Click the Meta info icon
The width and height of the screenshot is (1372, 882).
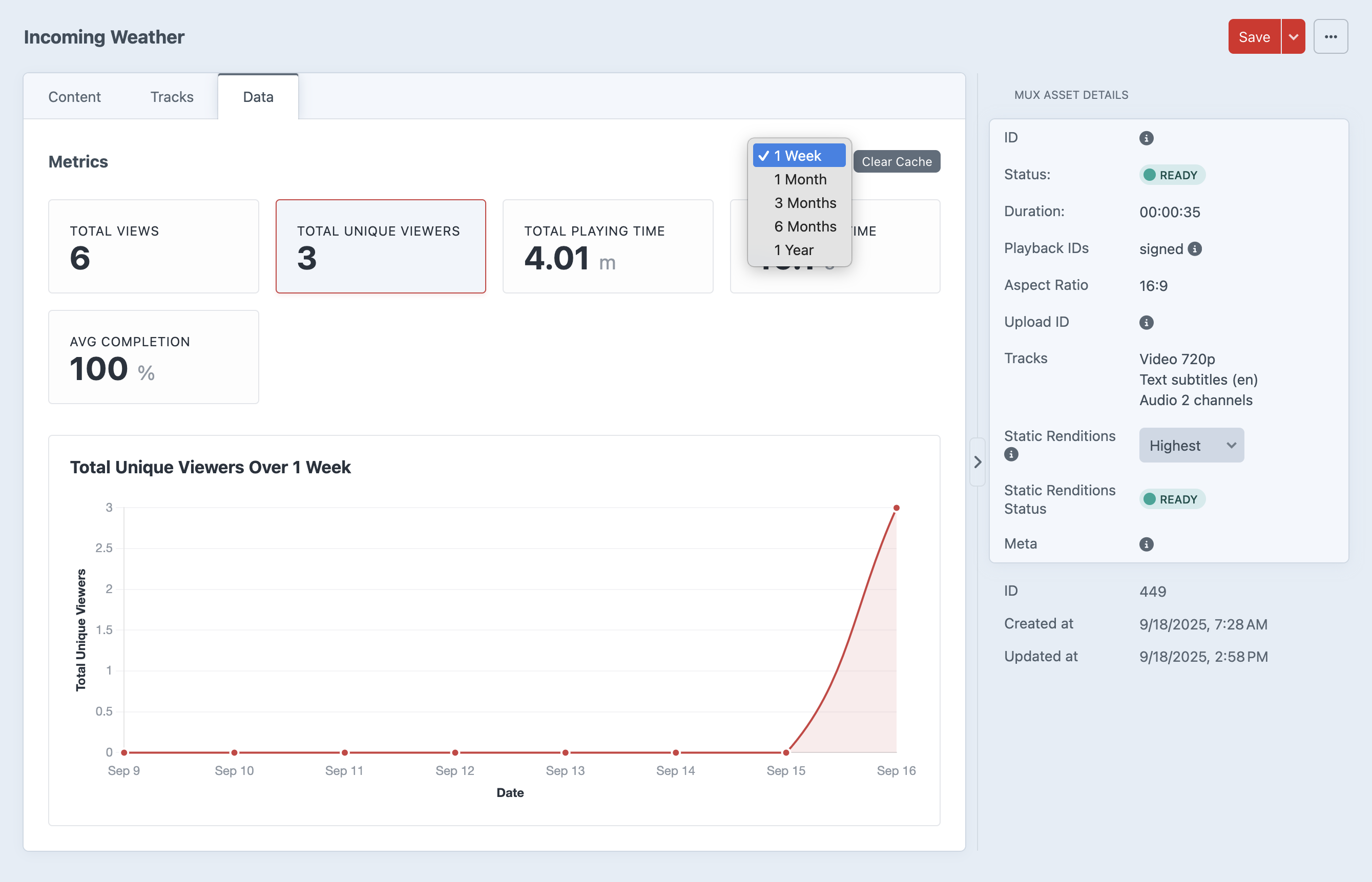pyautogui.click(x=1146, y=544)
